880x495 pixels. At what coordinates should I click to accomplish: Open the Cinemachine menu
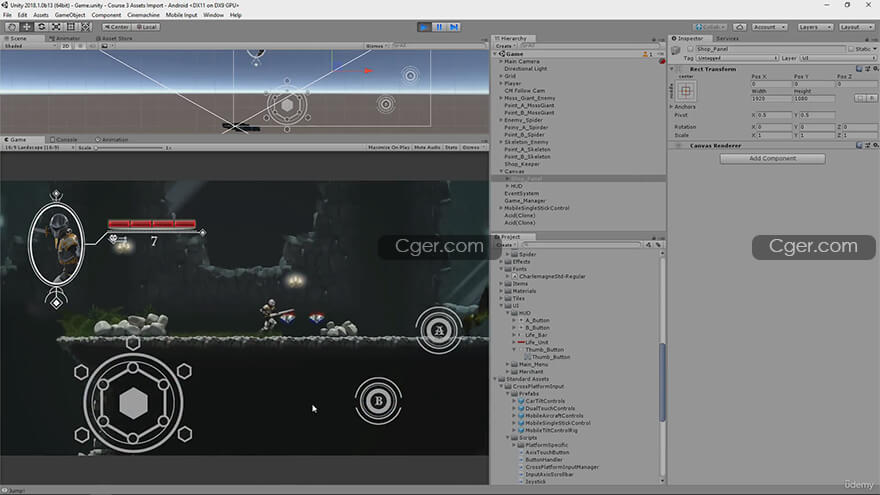(143, 15)
